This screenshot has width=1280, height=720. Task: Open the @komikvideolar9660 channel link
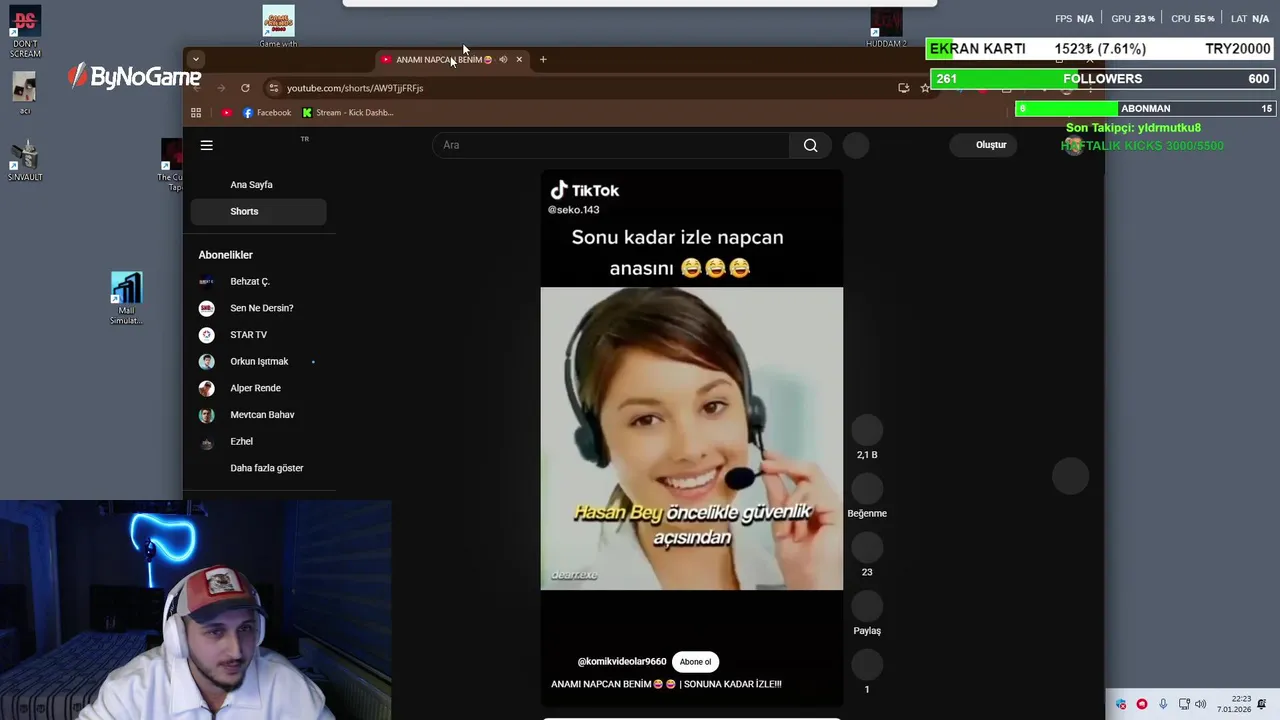(x=621, y=662)
